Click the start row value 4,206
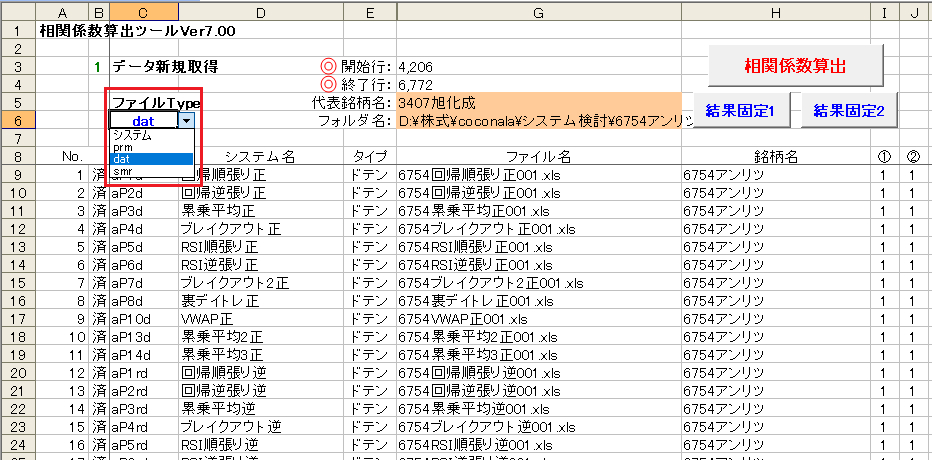This screenshot has height=460, width=932. click(x=416, y=67)
